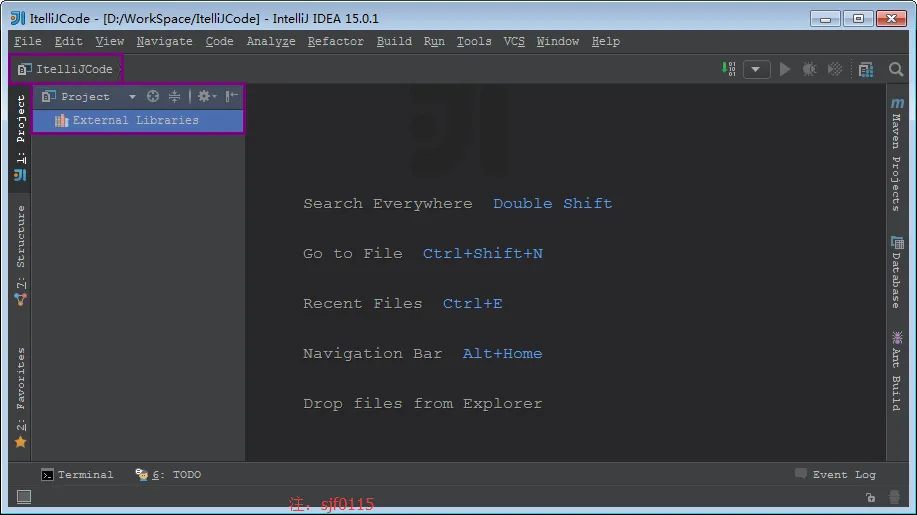This screenshot has width=917, height=515.
Task: Click the Event Log speech bubble icon
Action: click(x=801, y=473)
